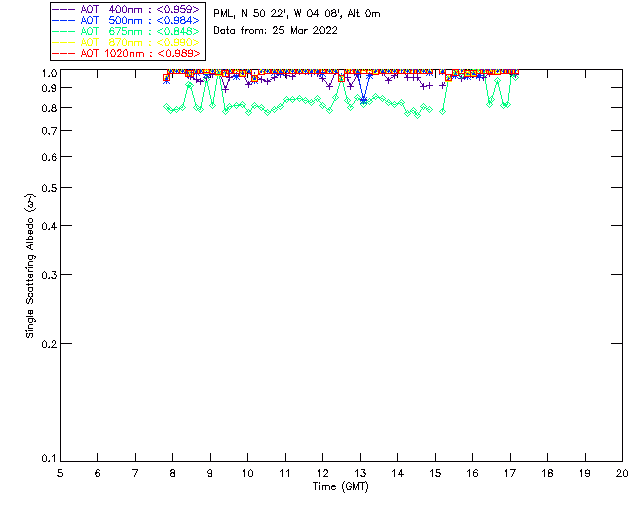640x512 pixels.
Task: Click the Single Scattering Albedo axis label
Action: pyautogui.click(x=30, y=266)
